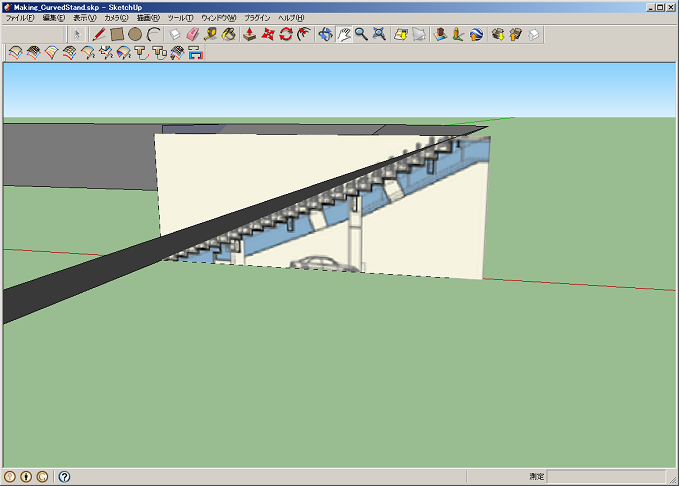
Task: Select the Line pencil tool
Action: click(99, 34)
